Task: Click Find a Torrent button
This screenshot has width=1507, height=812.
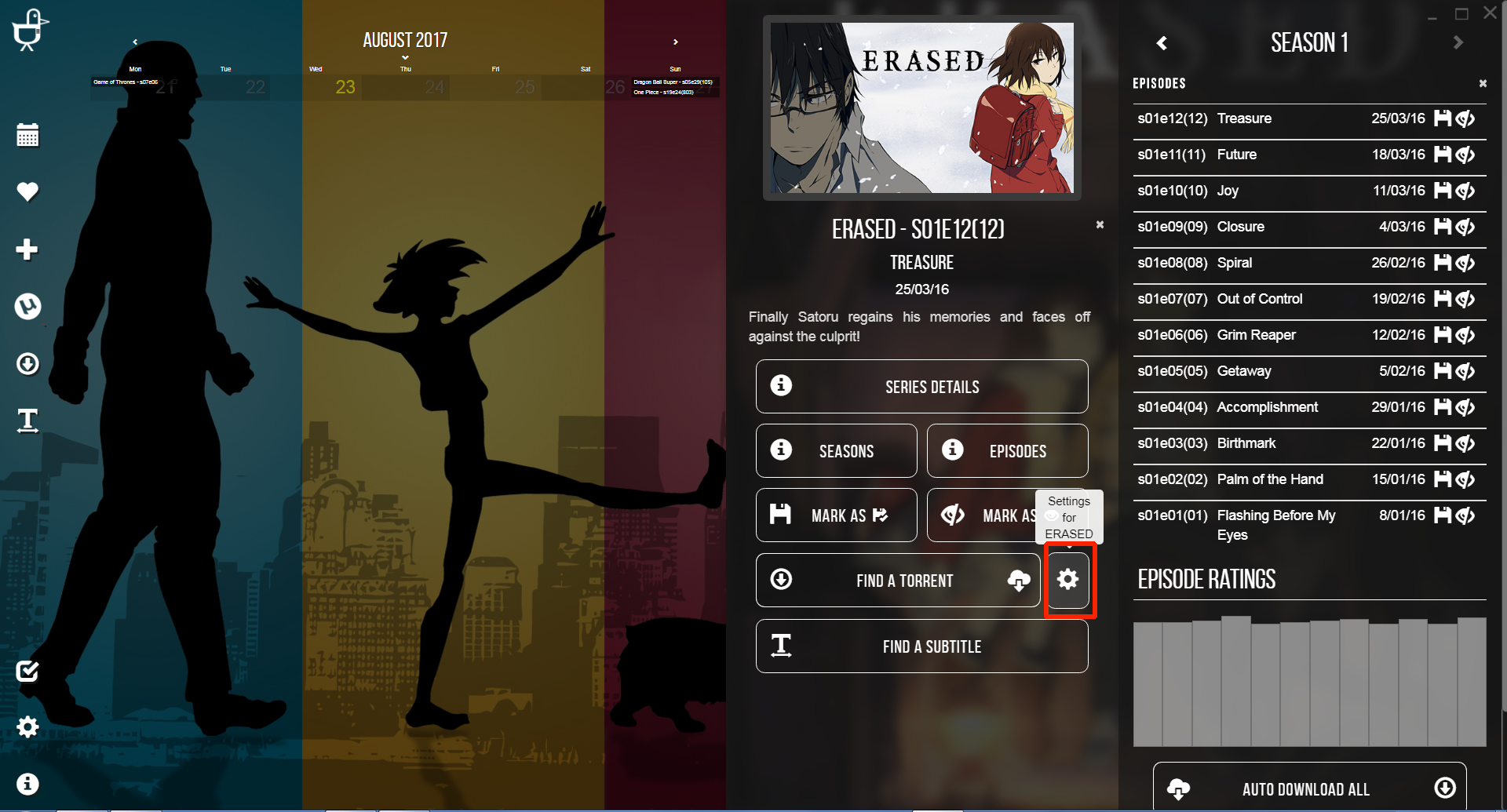Action: tap(898, 581)
